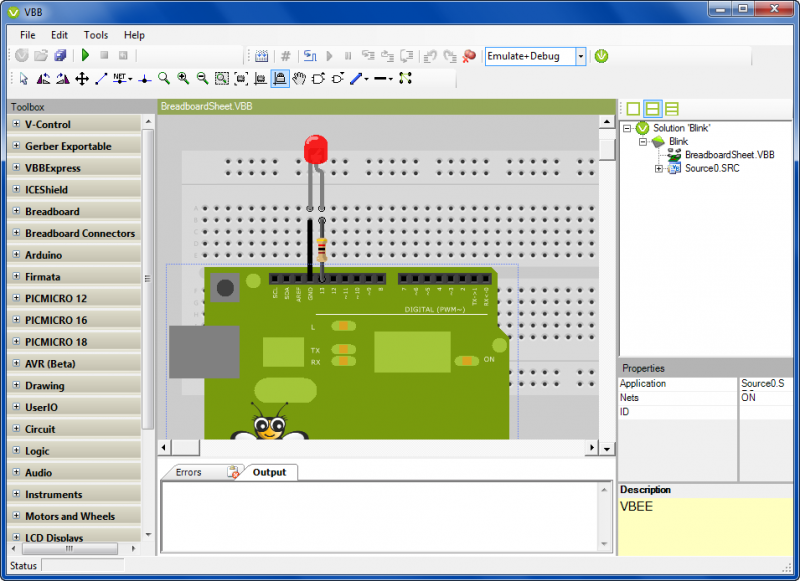Click the canvas scroll right arrow

591,448
